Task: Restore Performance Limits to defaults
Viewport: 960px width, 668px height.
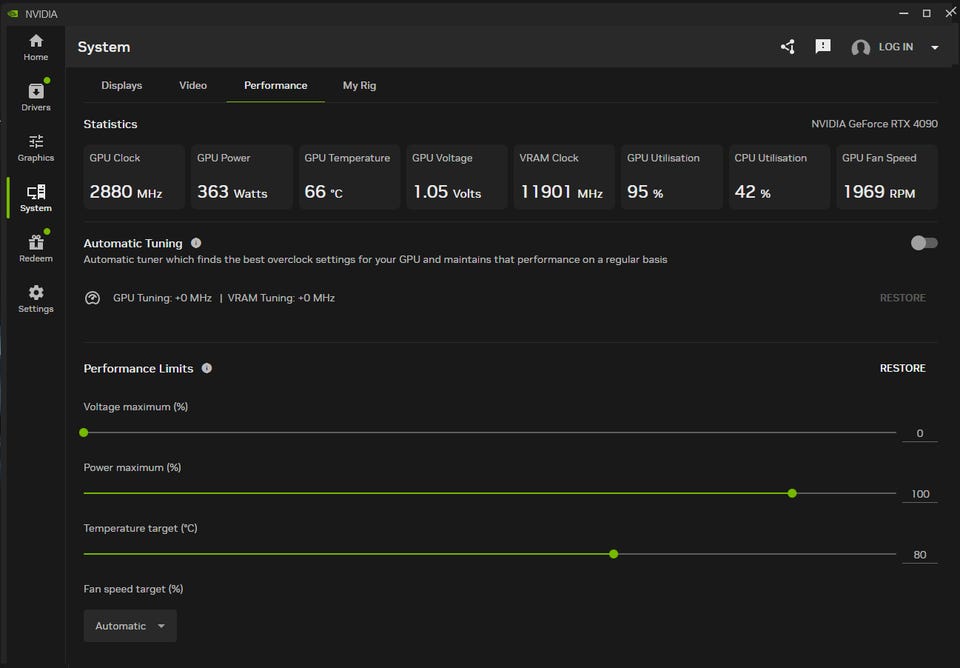Action: (x=902, y=368)
